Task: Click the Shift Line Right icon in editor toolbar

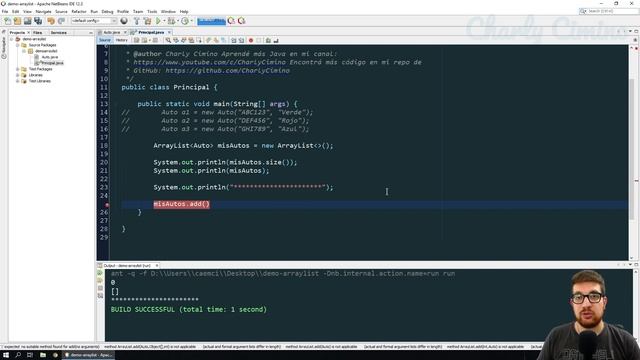Action: click(x=242, y=40)
